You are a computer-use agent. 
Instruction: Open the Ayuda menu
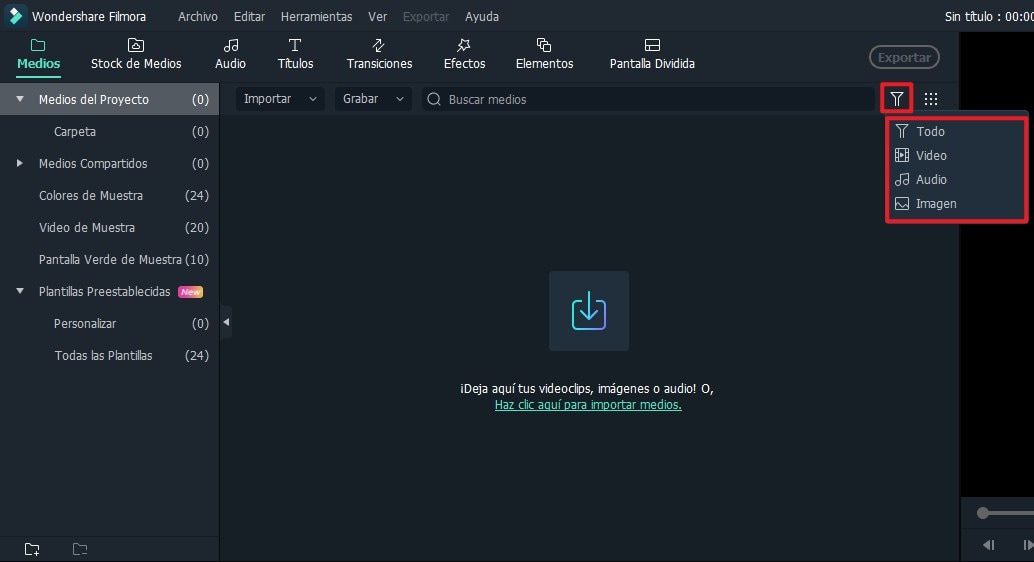(x=481, y=16)
